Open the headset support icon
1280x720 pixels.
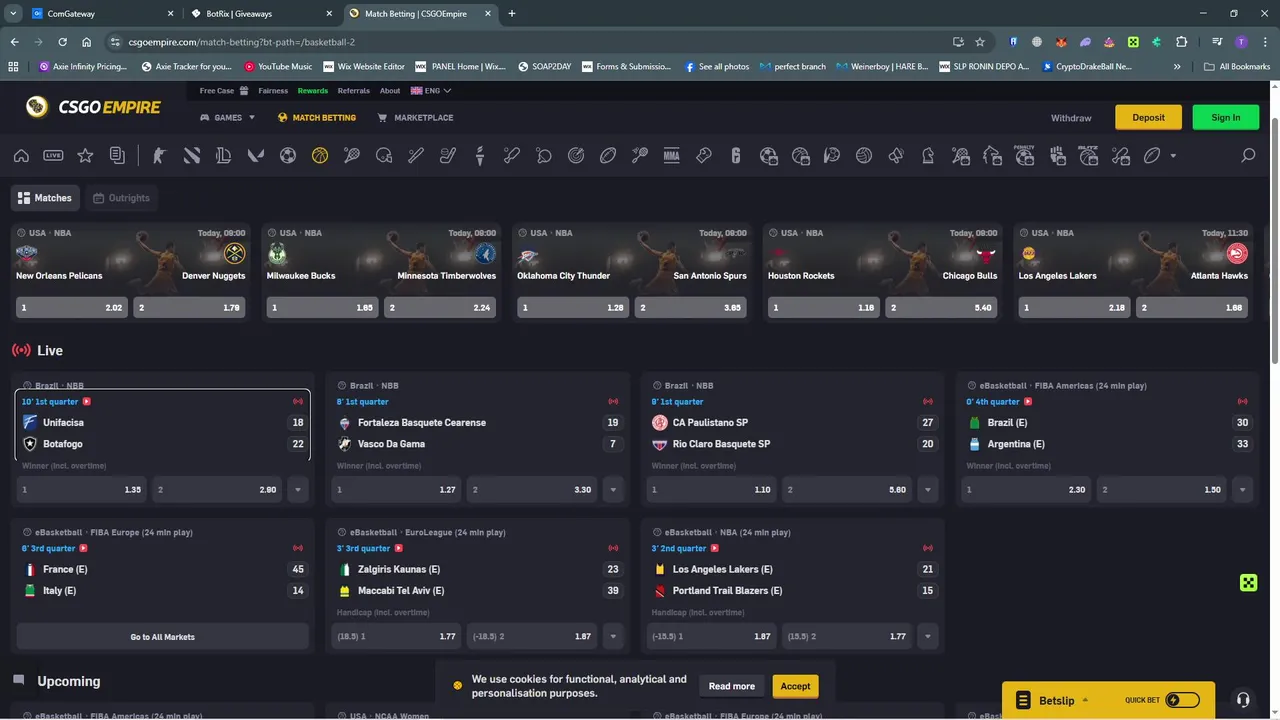(x=1243, y=700)
